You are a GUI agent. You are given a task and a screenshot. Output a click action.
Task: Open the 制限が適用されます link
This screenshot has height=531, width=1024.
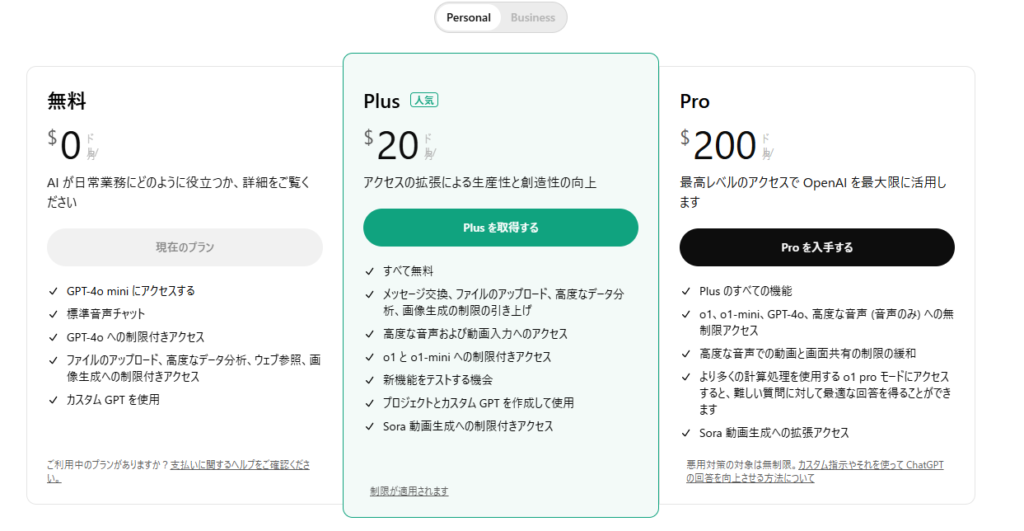tap(409, 491)
